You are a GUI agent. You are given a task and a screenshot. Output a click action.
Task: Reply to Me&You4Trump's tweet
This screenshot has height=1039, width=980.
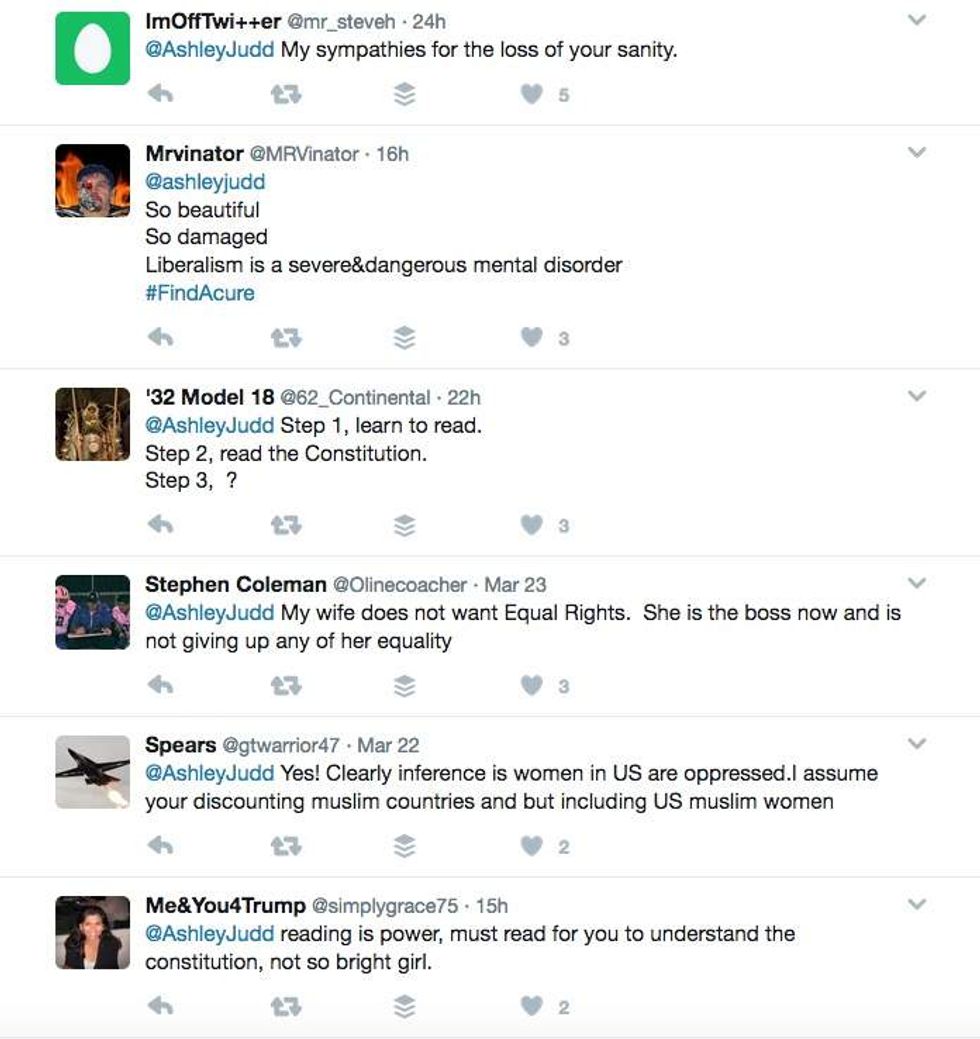tap(160, 1007)
